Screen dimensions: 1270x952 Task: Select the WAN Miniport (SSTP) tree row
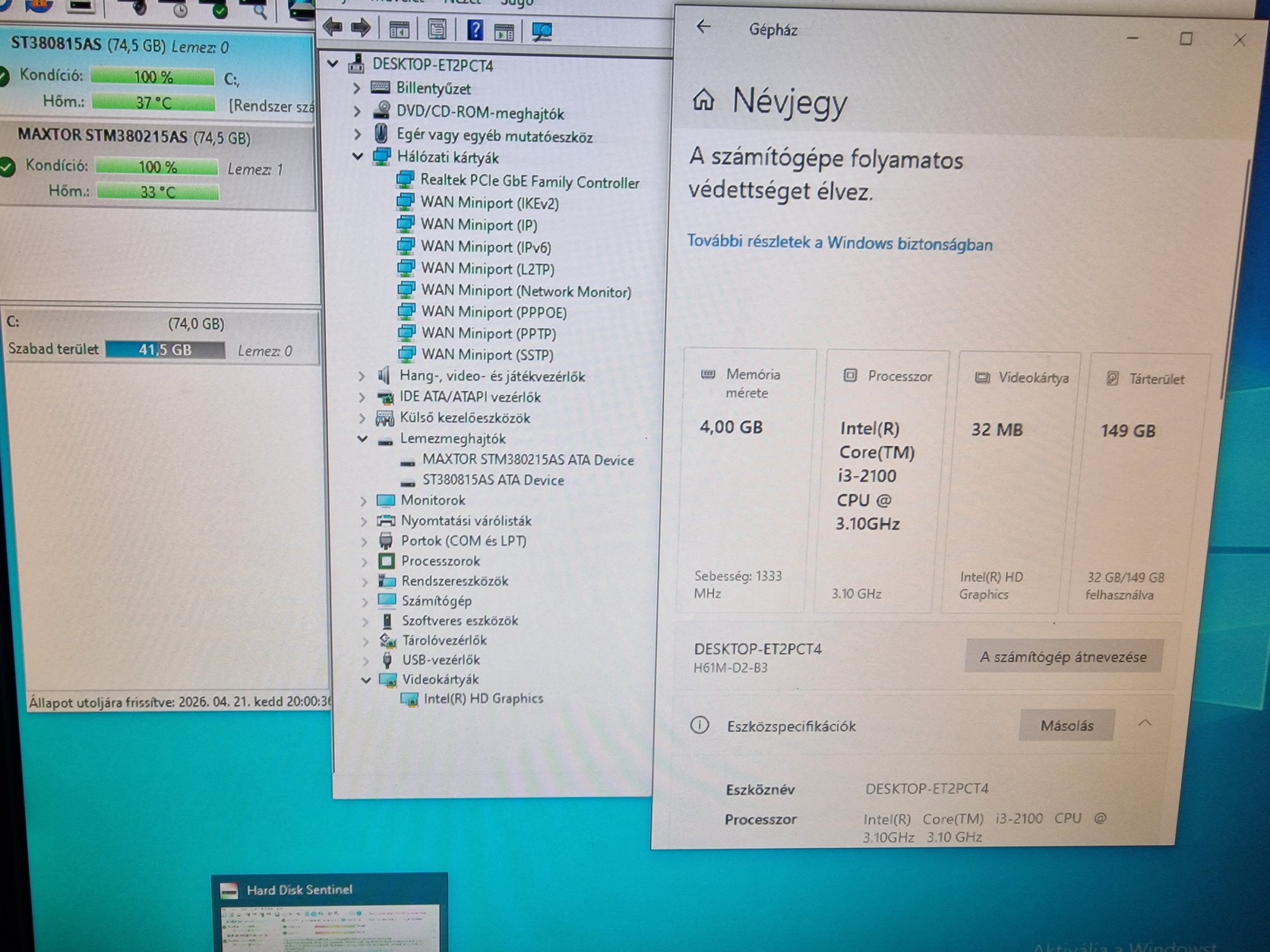[487, 355]
